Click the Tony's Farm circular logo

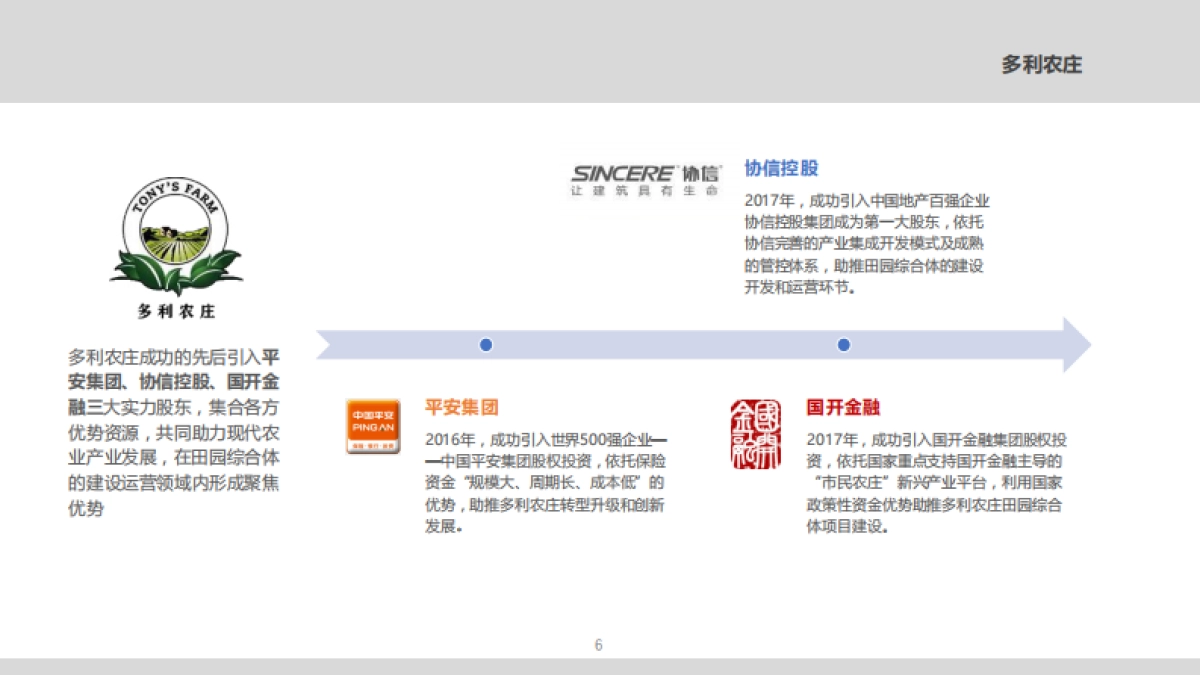tap(176, 237)
